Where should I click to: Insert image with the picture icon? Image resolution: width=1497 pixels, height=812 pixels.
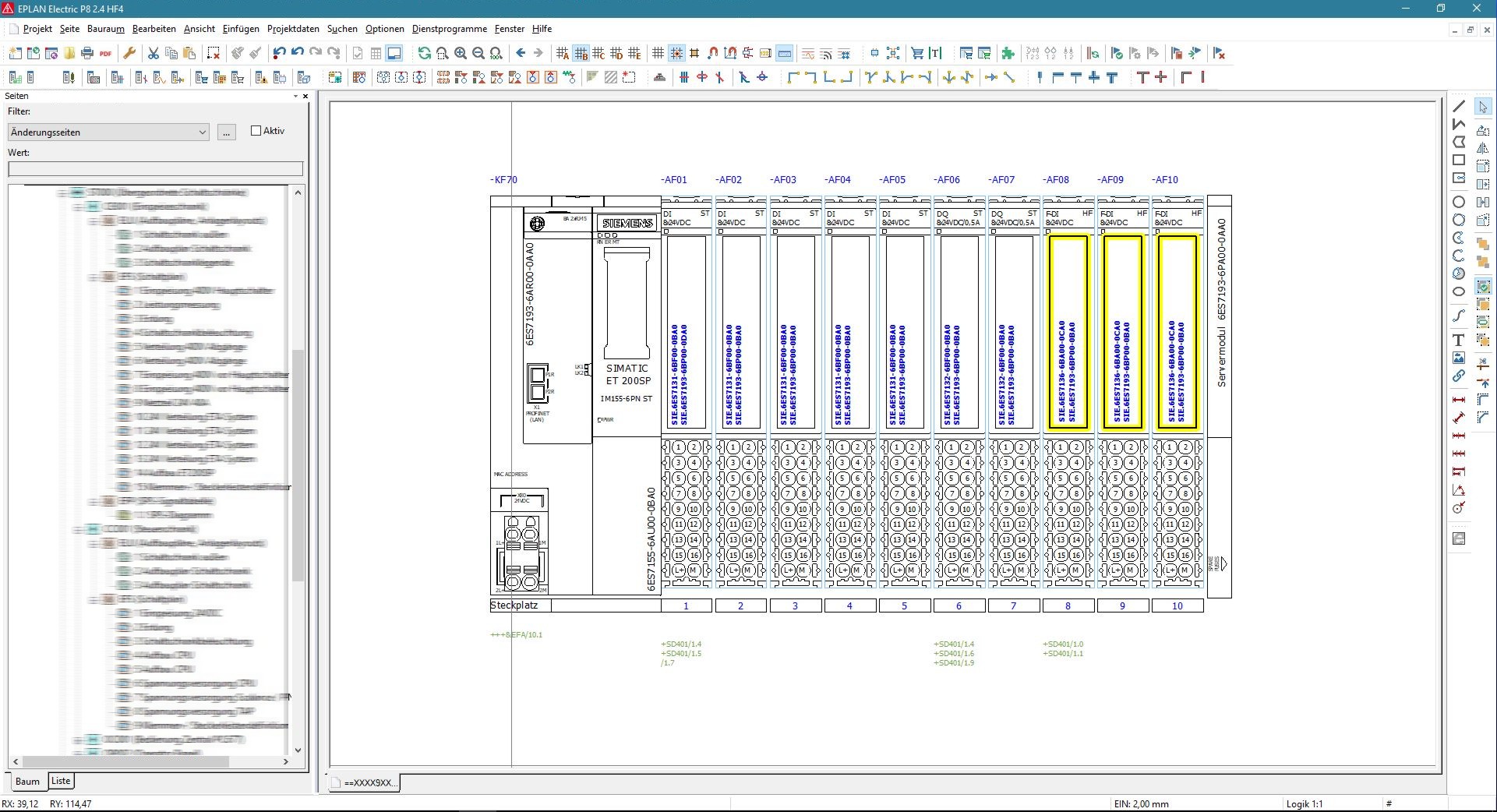1459,358
